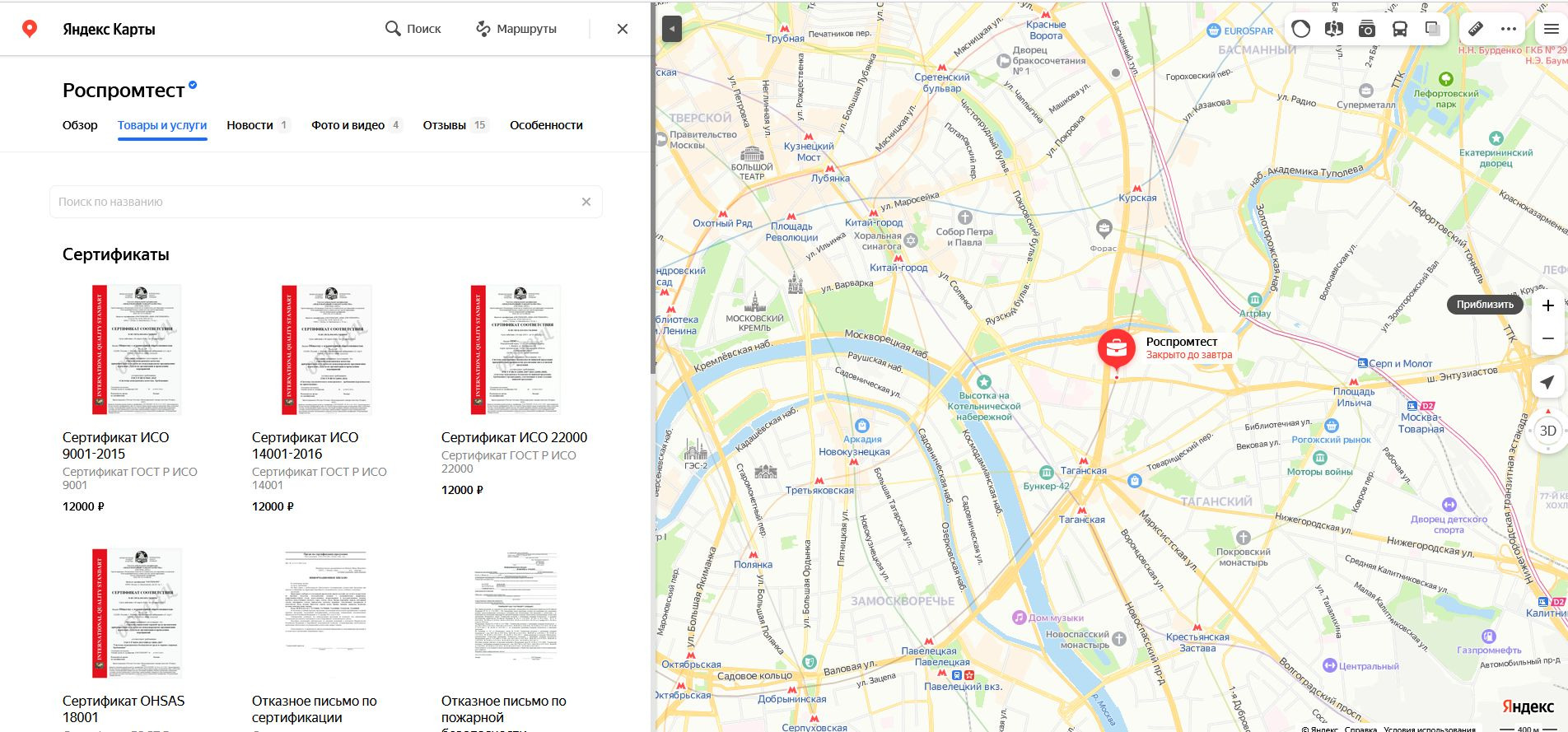1568x732 pixels.
Task: Click the Сертификат OHSAS 18001 title
Action: pyautogui.click(x=124, y=709)
